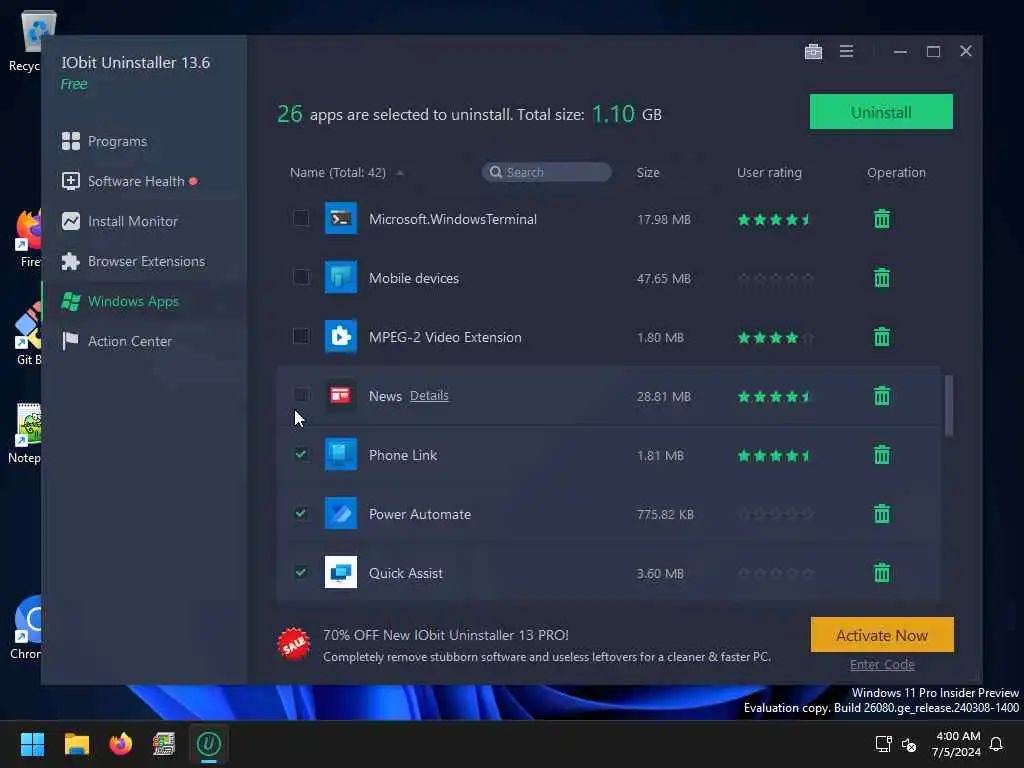Click the trash icon for Microsoft.WindowsTerminal

click(882, 219)
